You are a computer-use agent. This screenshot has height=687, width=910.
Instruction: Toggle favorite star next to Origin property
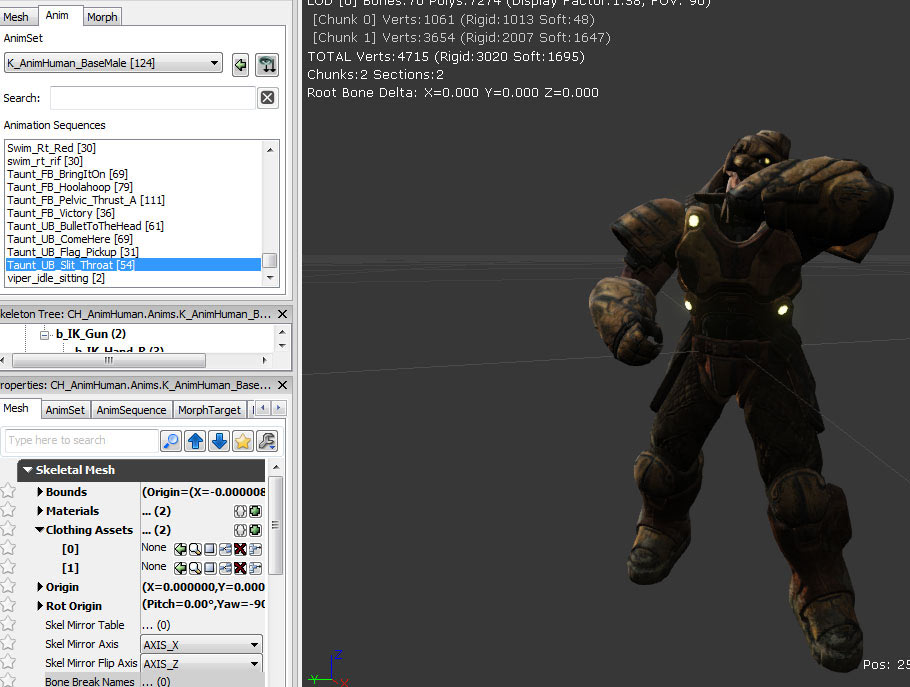point(8,587)
